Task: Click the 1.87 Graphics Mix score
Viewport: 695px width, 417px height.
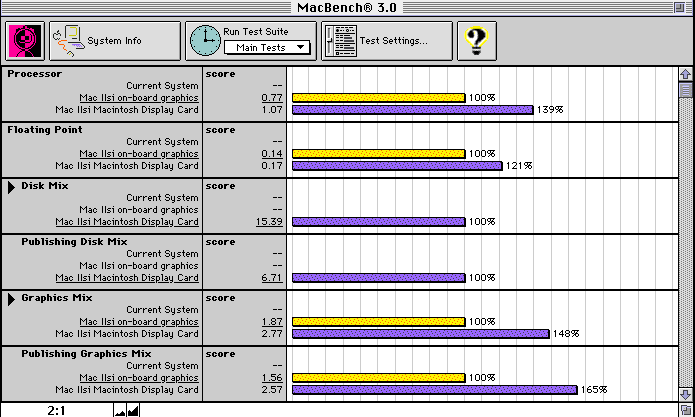Action: (272, 322)
